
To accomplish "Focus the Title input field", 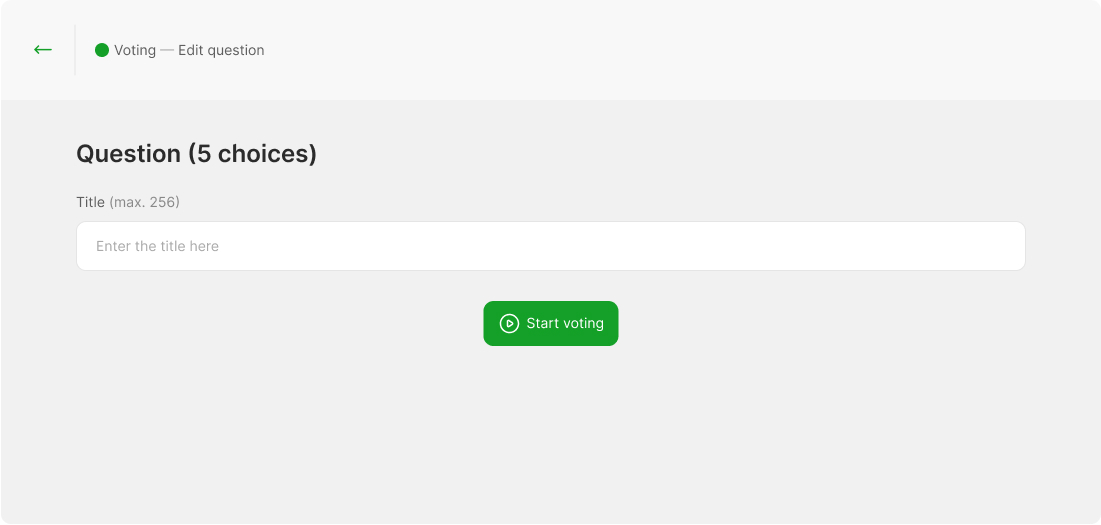I will [x=550, y=246].
